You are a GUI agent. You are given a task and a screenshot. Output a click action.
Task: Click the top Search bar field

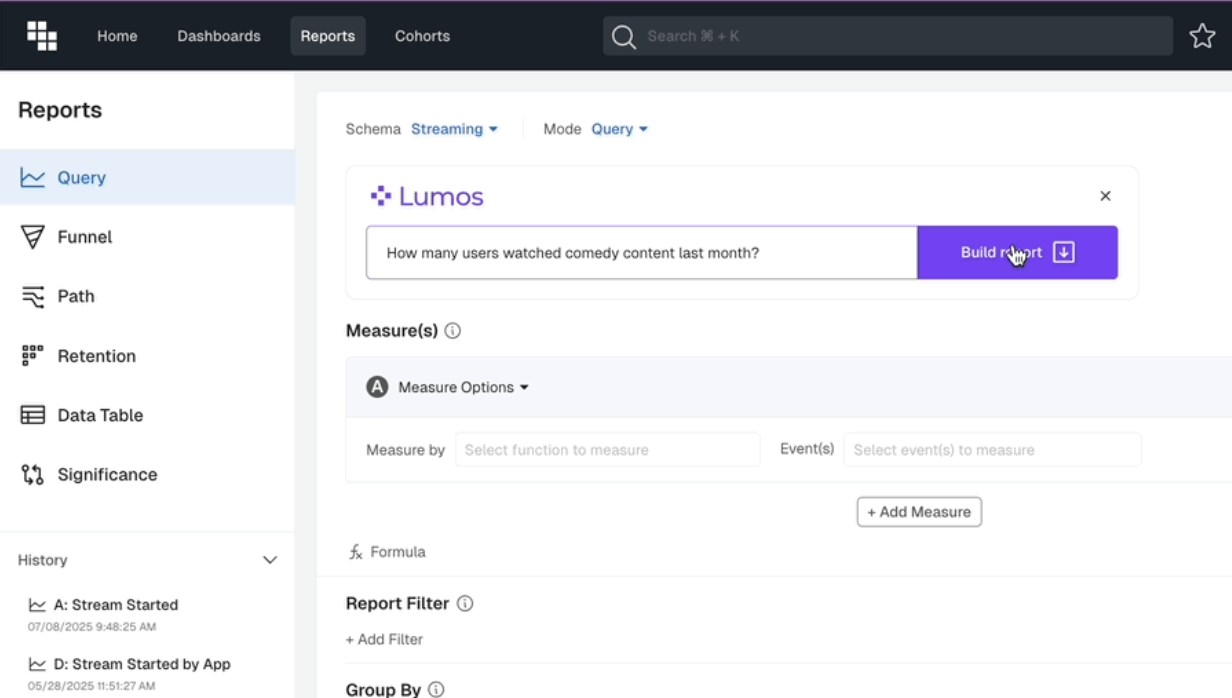[x=888, y=36]
